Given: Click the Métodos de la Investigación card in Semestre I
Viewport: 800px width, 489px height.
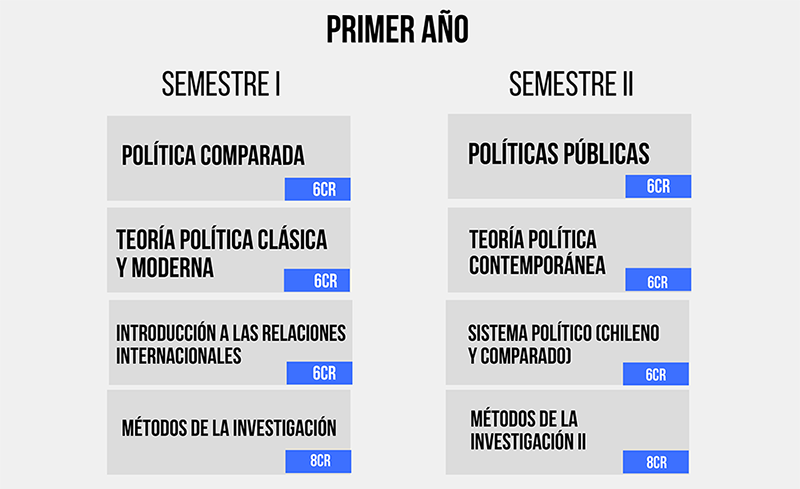Looking at the screenshot, I should [229, 428].
